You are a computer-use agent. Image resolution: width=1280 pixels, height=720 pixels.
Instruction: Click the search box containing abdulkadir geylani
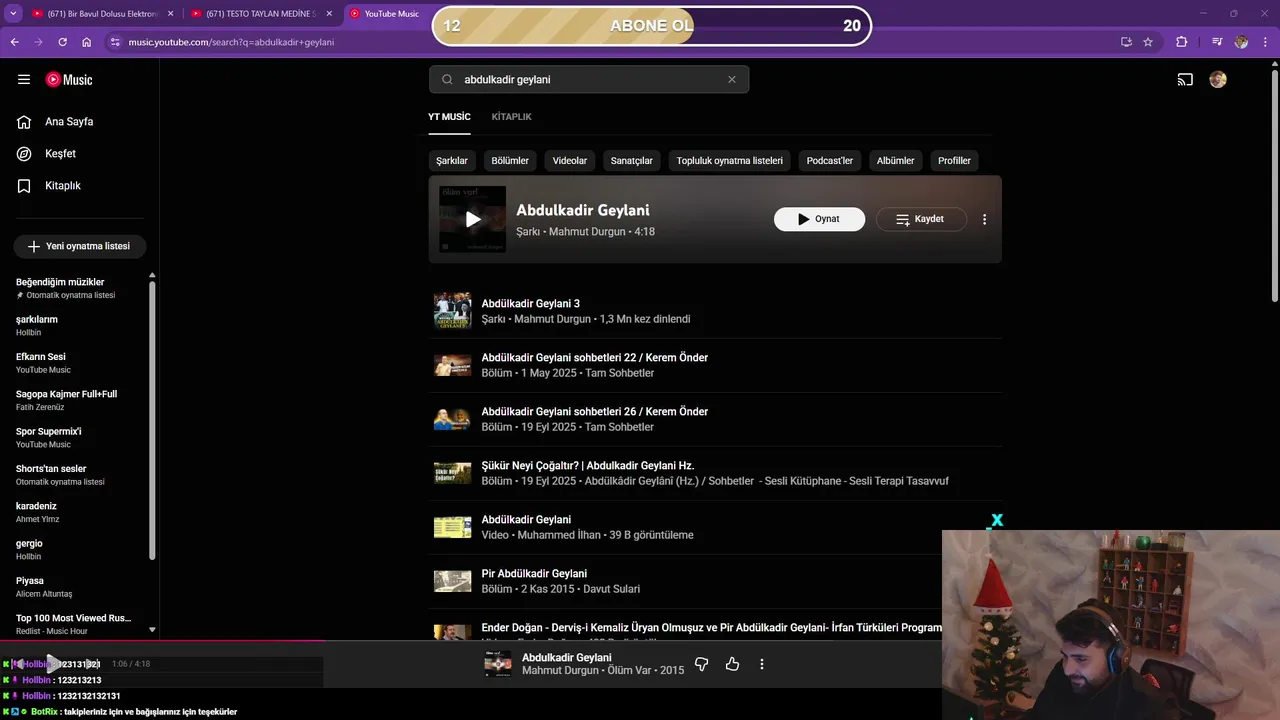pos(589,80)
